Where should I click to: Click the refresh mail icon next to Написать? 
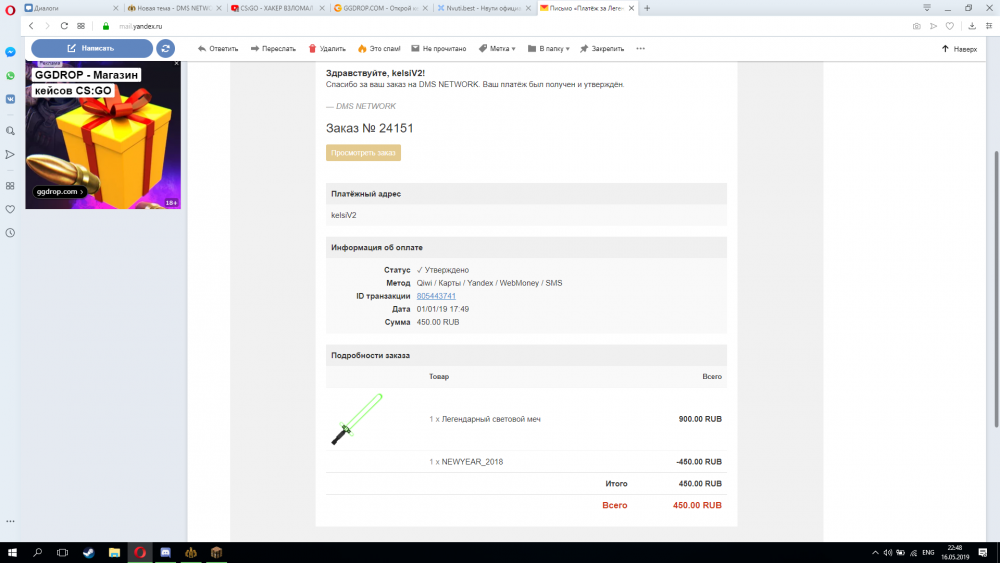tap(165, 48)
